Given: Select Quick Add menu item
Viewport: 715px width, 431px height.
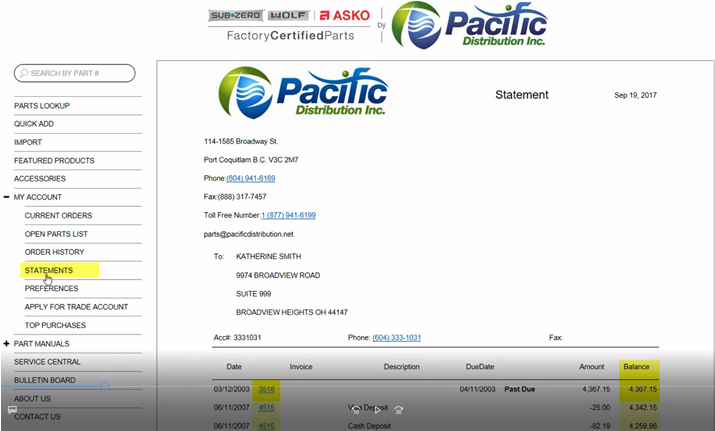Looking at the screenshot, I should pyautogui.click(x=34, y=124).
